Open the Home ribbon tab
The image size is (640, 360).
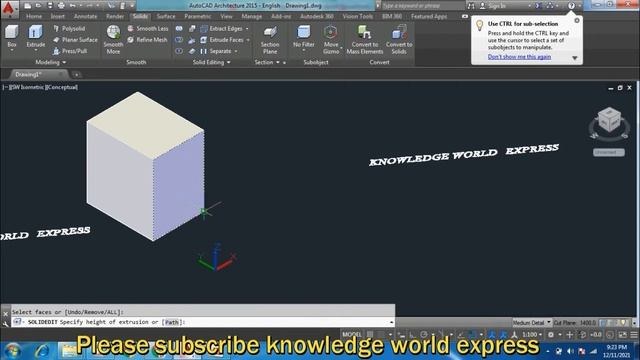(x=34, y=16)
